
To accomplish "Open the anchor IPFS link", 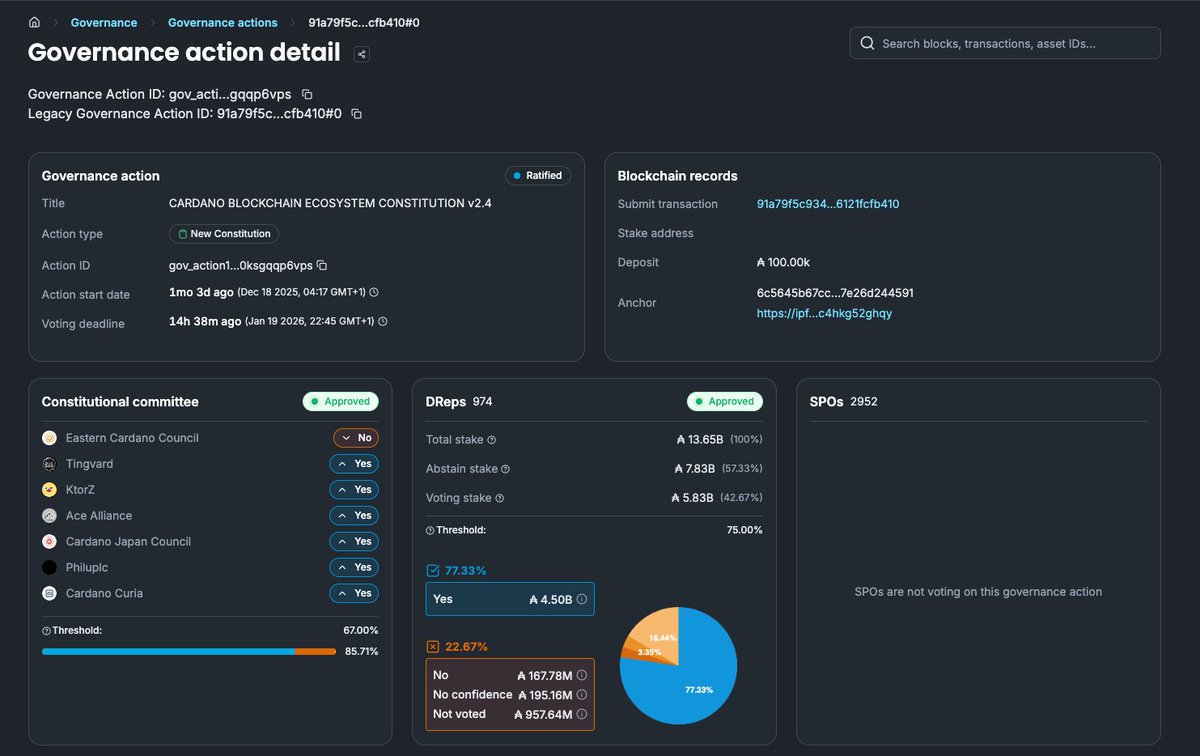I will [x=824, y=313].
